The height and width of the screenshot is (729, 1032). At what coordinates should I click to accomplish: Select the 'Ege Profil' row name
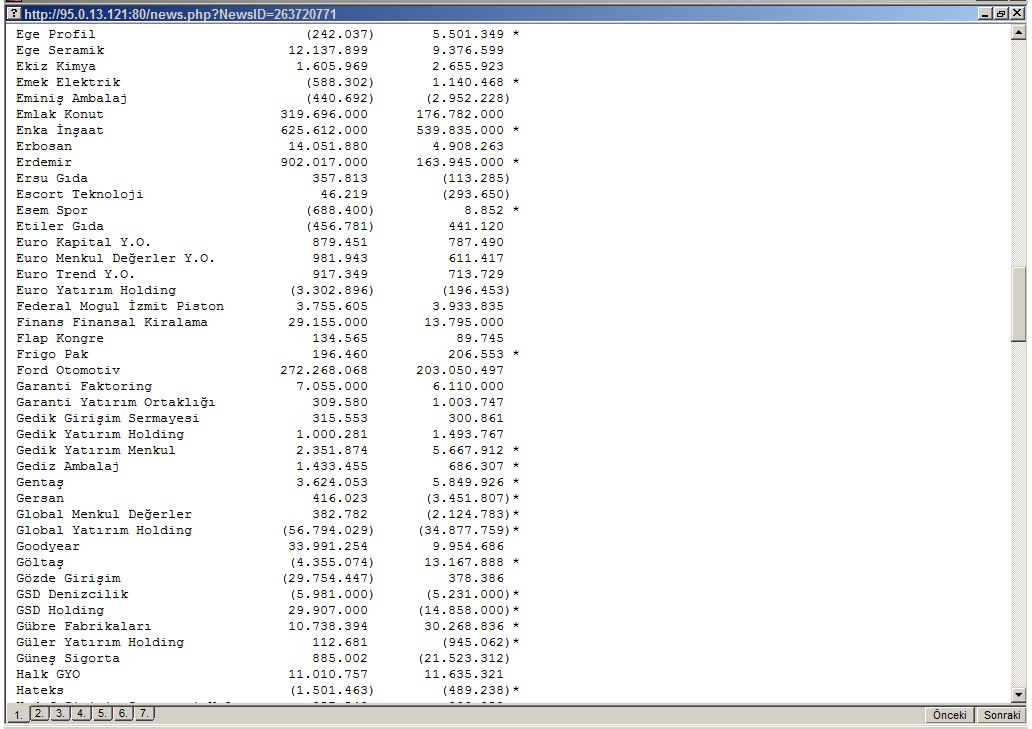(x=56, y=34)
